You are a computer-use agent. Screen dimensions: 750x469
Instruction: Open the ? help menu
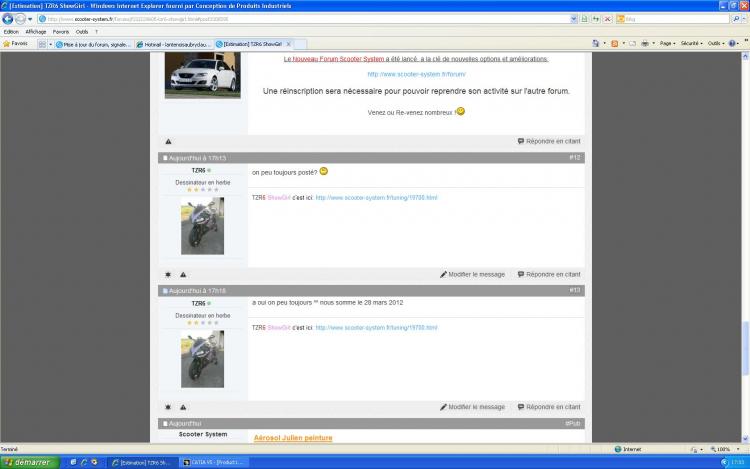tap(96, 32)
